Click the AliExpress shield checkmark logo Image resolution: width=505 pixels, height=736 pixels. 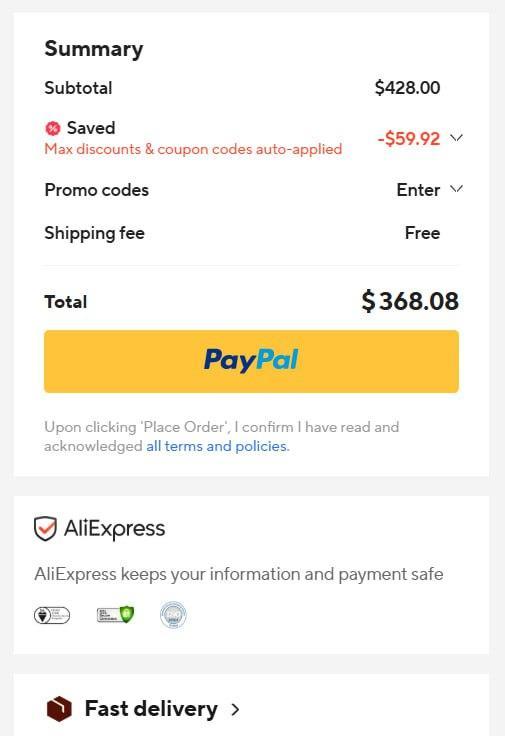[x=46, y=529]
